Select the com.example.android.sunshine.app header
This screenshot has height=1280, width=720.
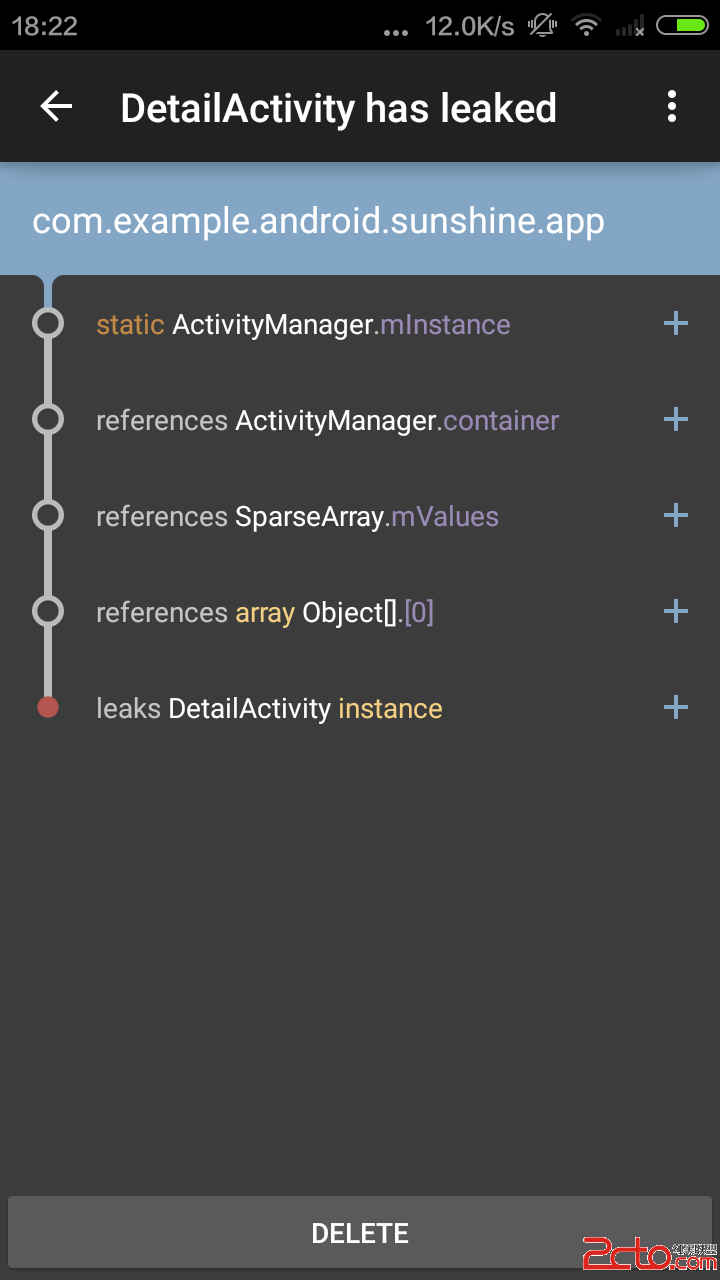(318, 221)
